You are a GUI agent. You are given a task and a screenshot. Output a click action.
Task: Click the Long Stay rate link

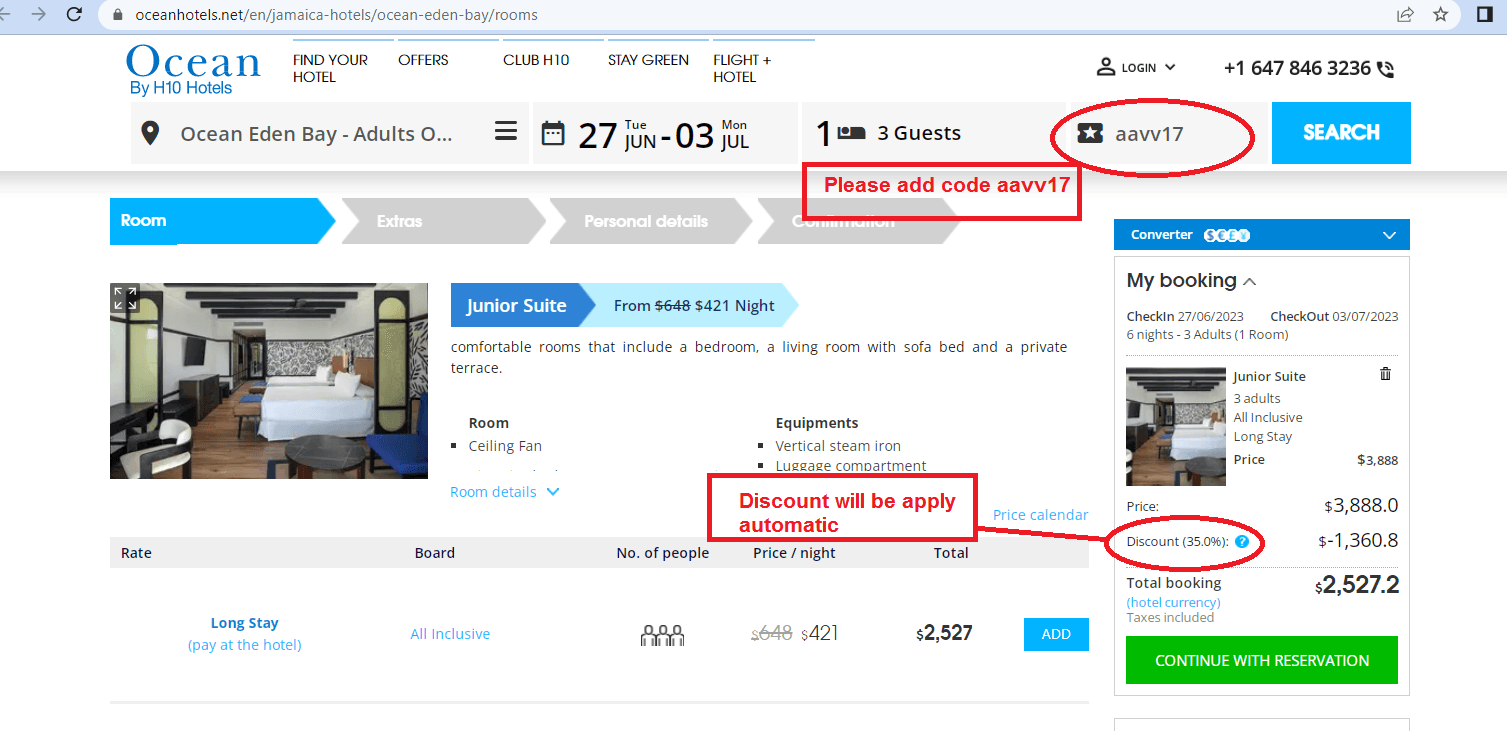(x=244, y=623)
